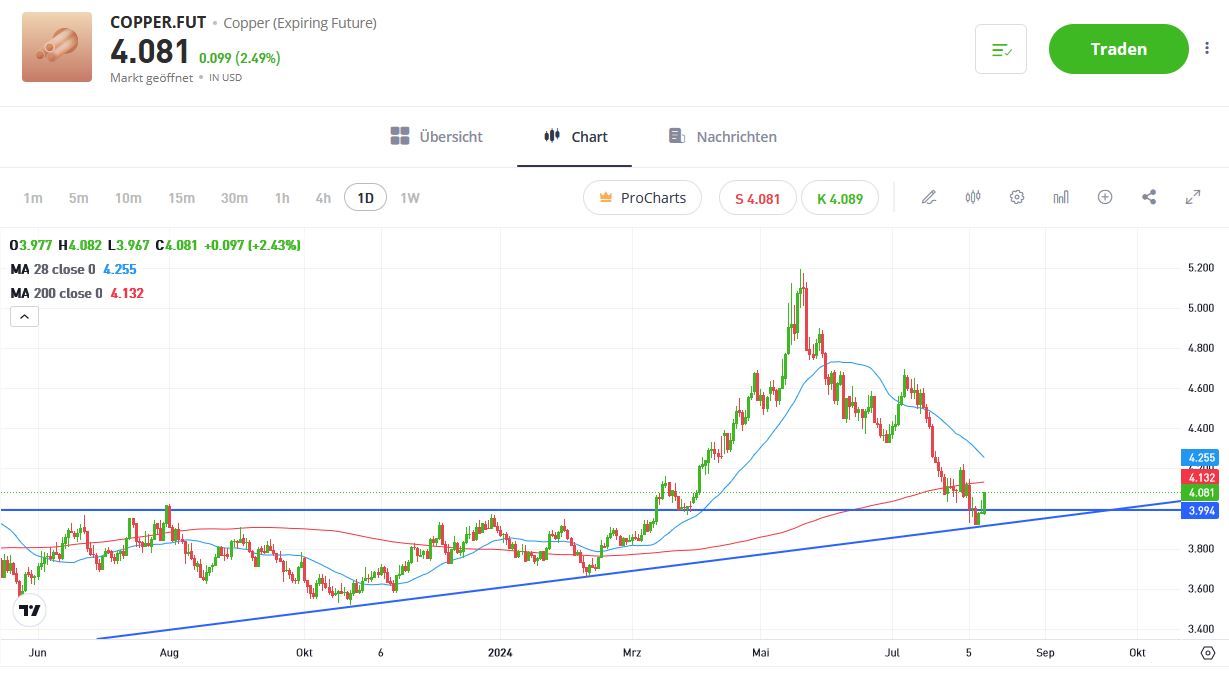
Task: Open time axis settings at bottom right
Action: coord(1207,653)
